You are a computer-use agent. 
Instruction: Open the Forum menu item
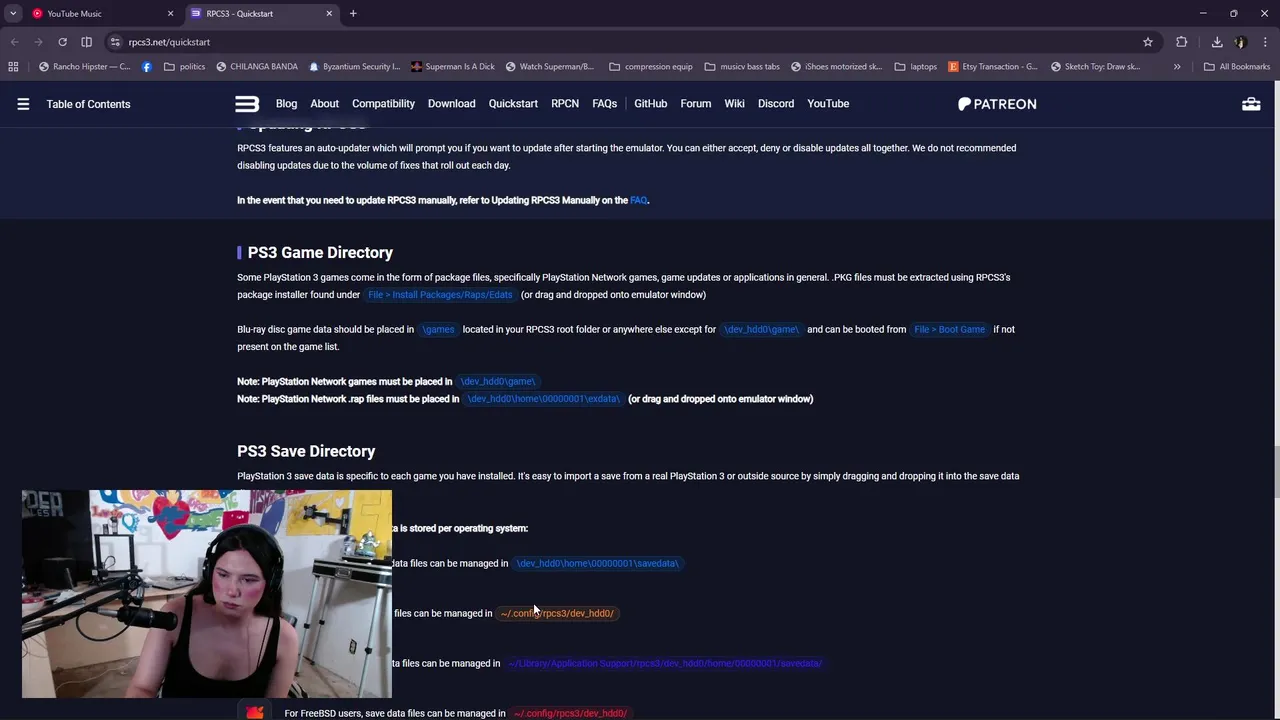click(696, 104)
